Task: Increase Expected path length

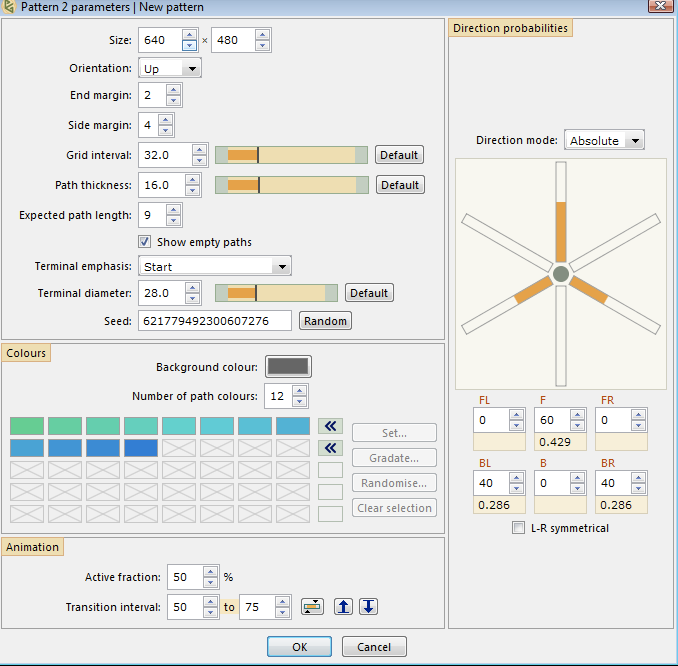Action: [173, 210]
